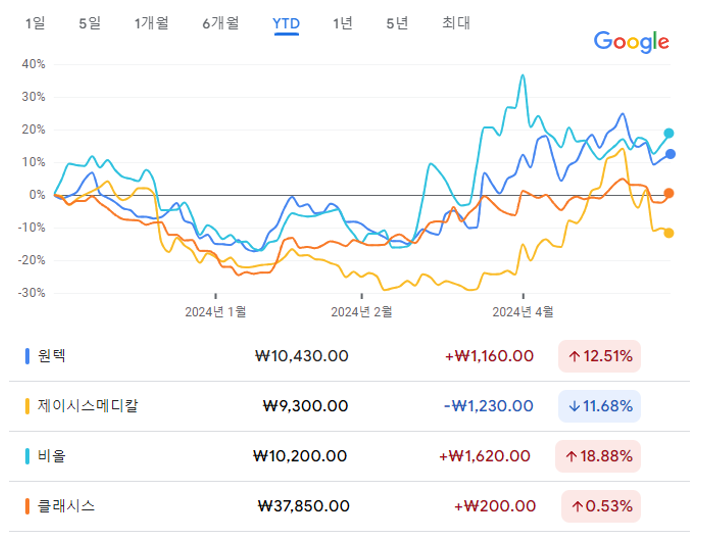
Task: Select the YTD tab
Action: [286, 23]
